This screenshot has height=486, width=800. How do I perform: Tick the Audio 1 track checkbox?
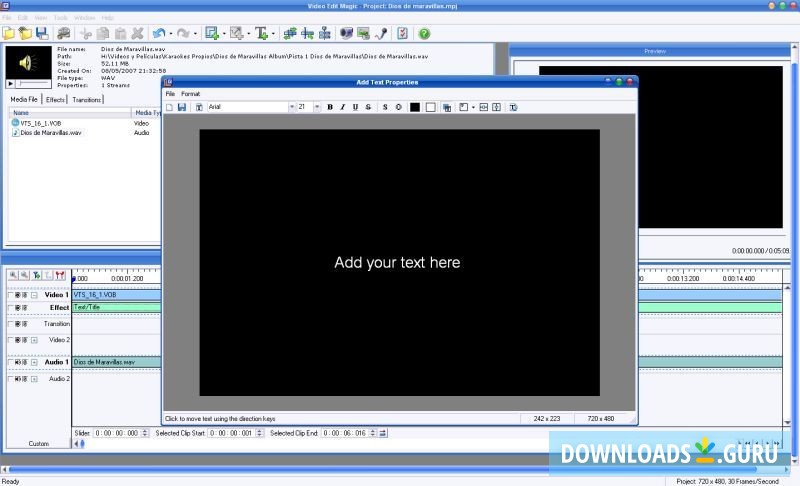pyautogui.click(x=10, y=362)
